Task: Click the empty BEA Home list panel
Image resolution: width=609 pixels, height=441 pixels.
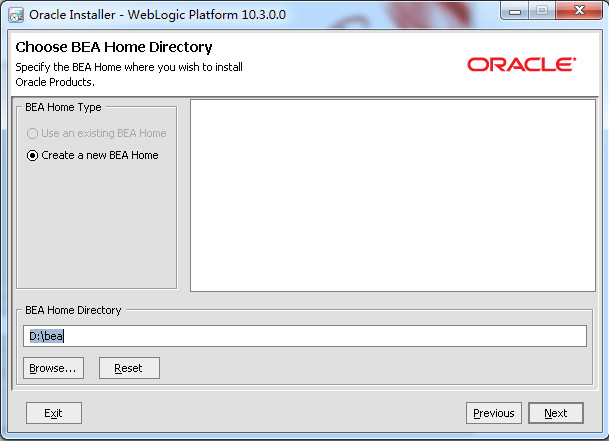Action: [x=393, y=195]
